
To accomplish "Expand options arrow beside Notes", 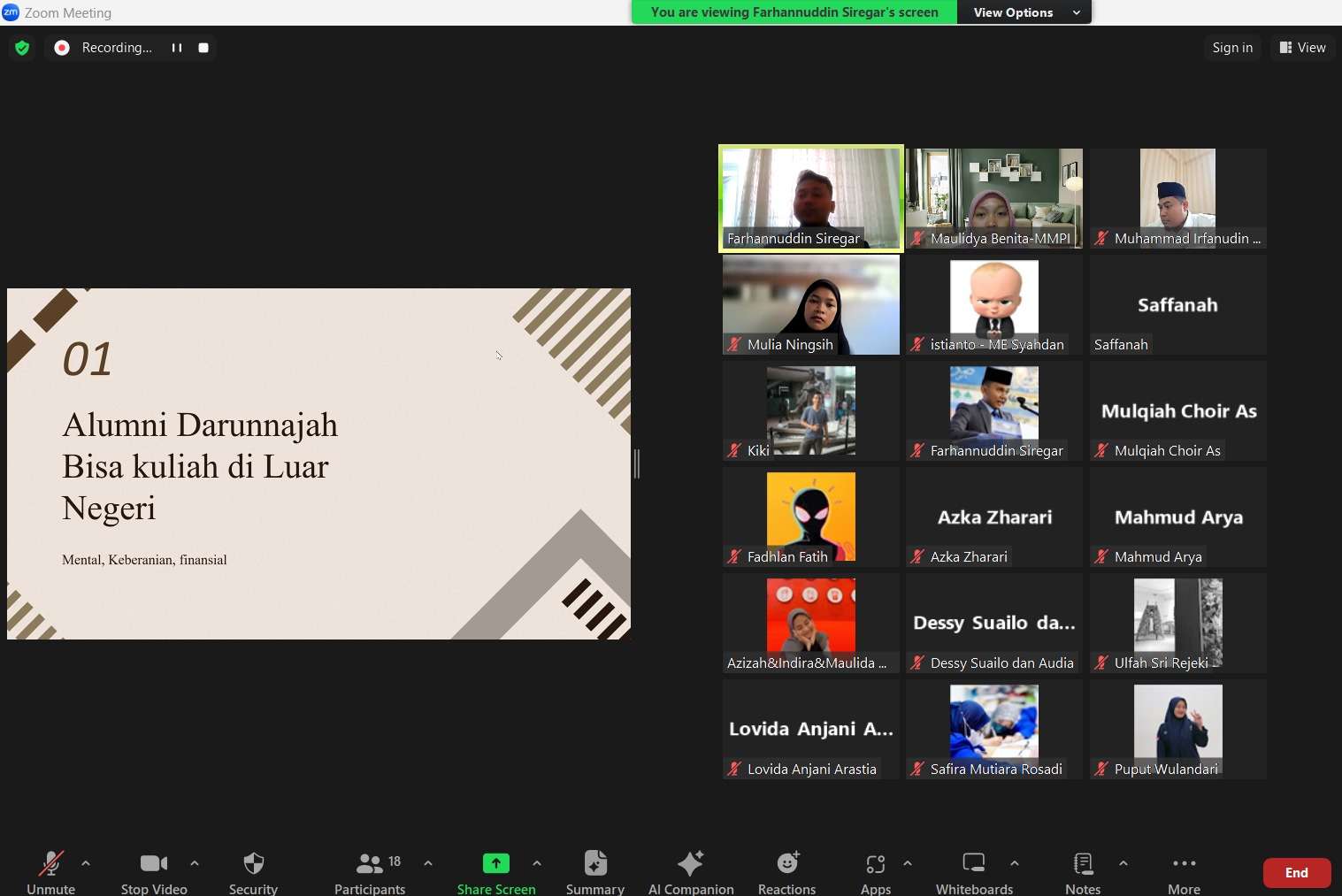I will pos(1123,863).
